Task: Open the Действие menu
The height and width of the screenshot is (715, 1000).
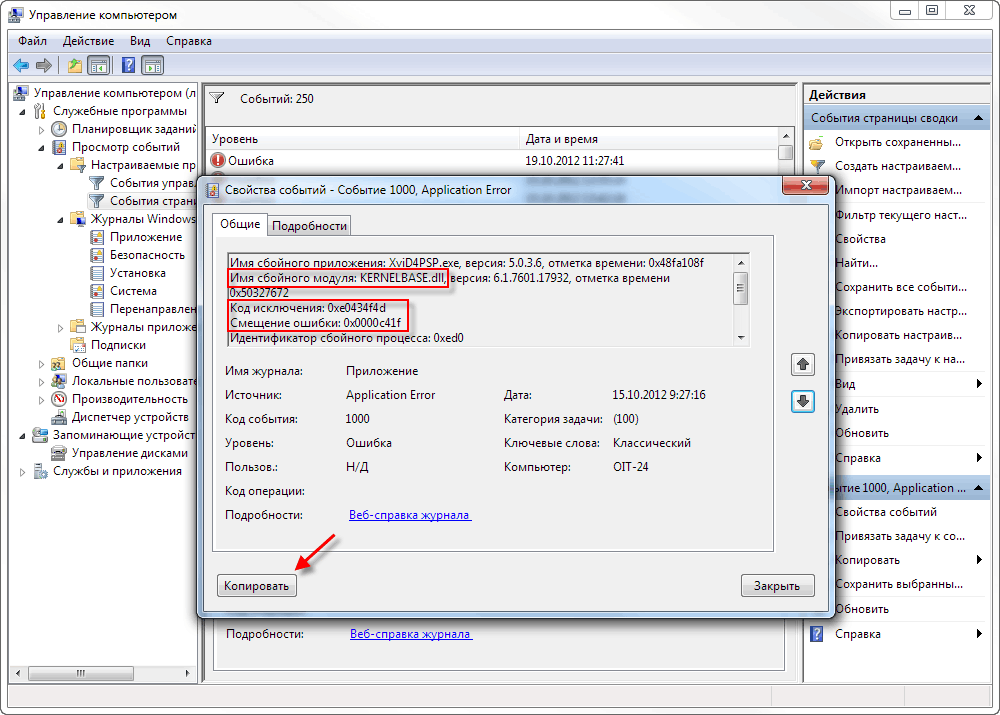Action: point(88,41)
